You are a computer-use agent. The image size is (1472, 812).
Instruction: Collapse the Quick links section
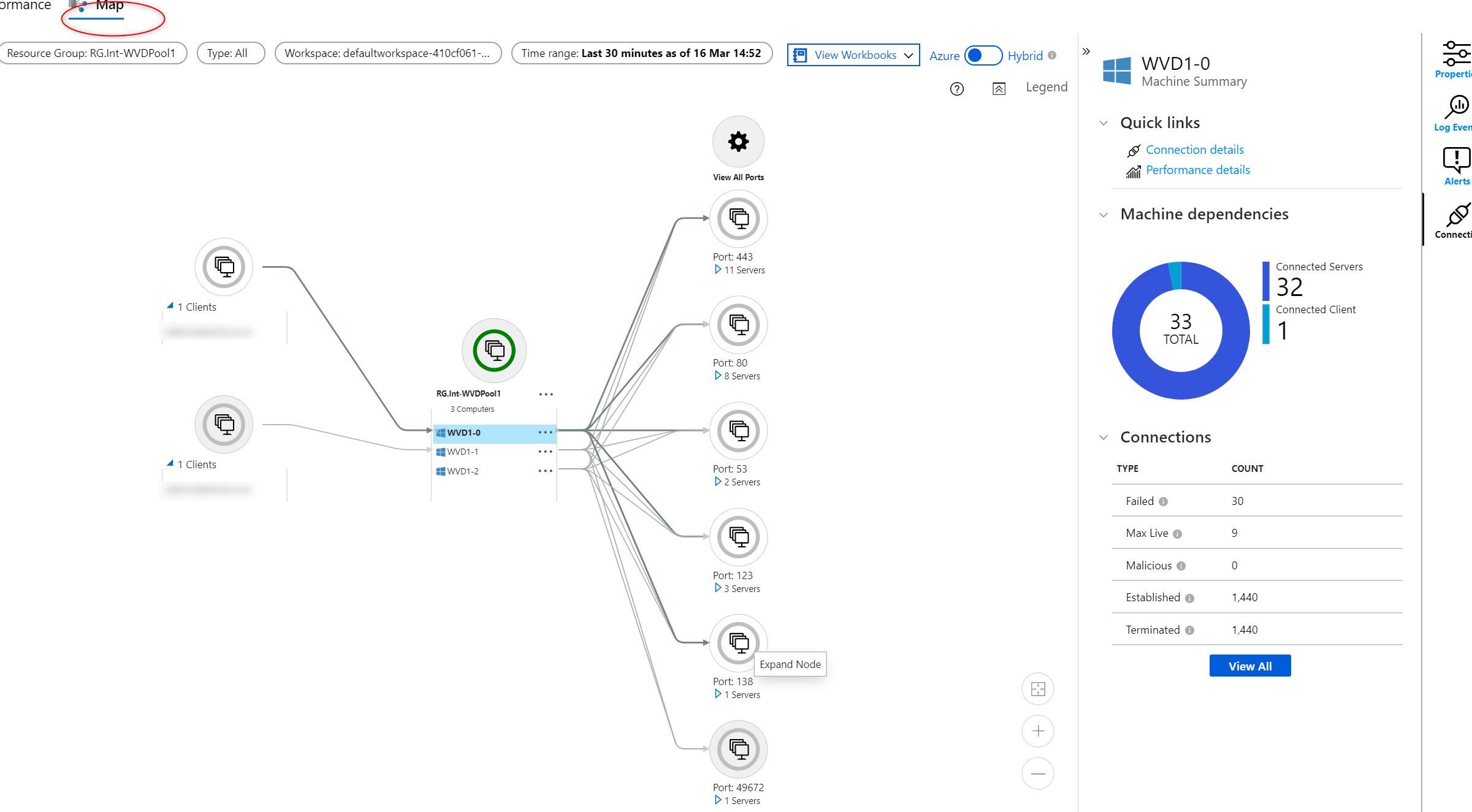pos(1104,123)
